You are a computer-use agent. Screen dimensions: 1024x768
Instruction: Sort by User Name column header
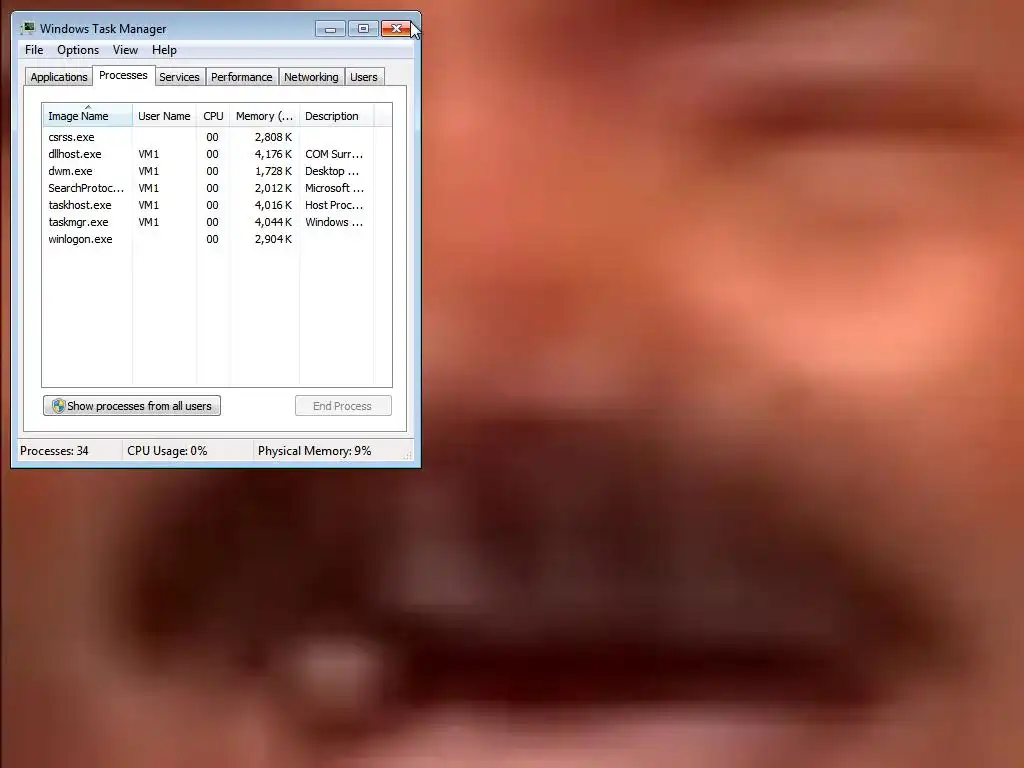(x=165, y=116)
